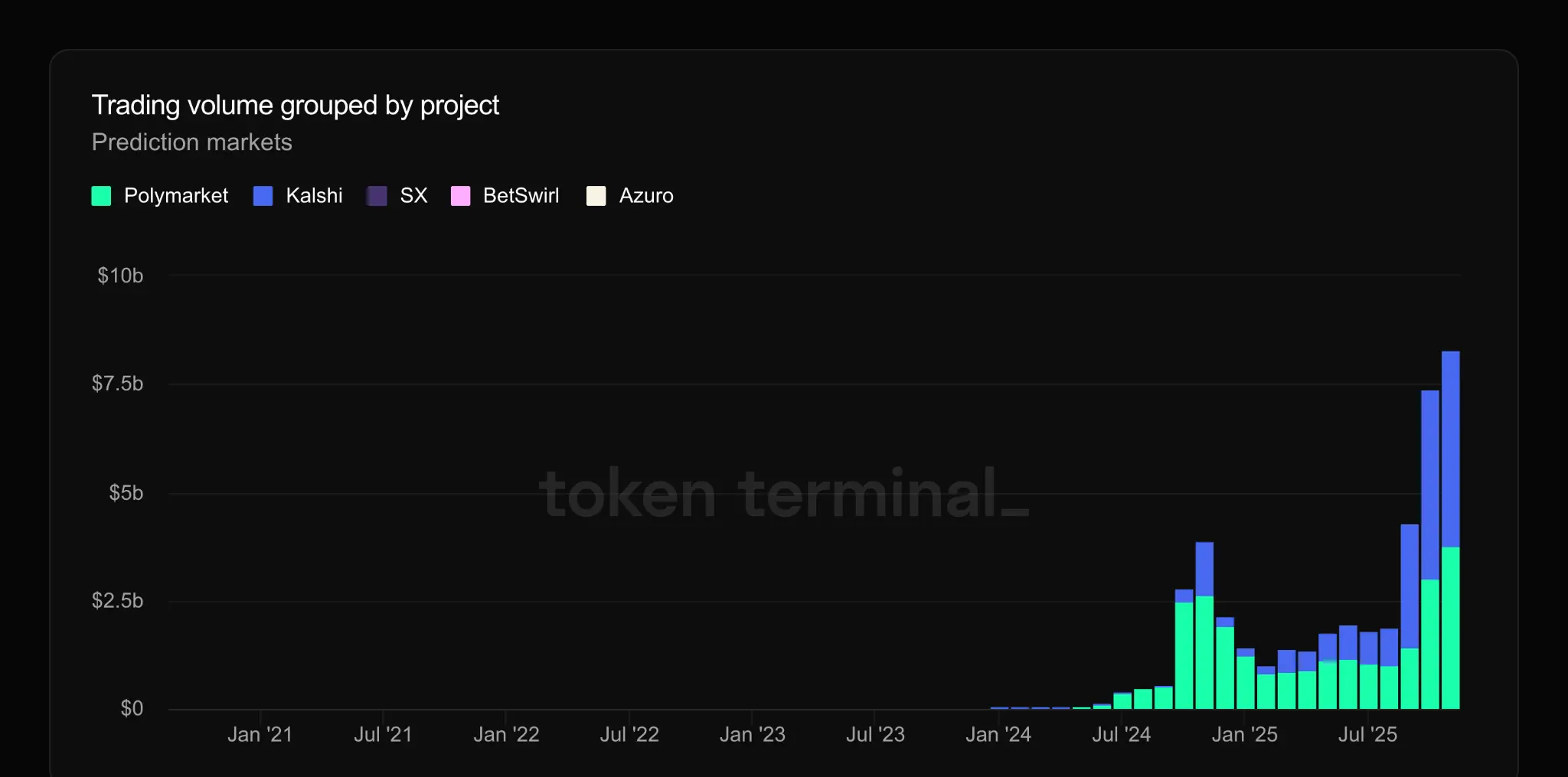Hide the Azuro series via its legend label
Image resolution: width=1568 pixels, height=777 pixels.
pyautogui.click(x=646, y=196)
